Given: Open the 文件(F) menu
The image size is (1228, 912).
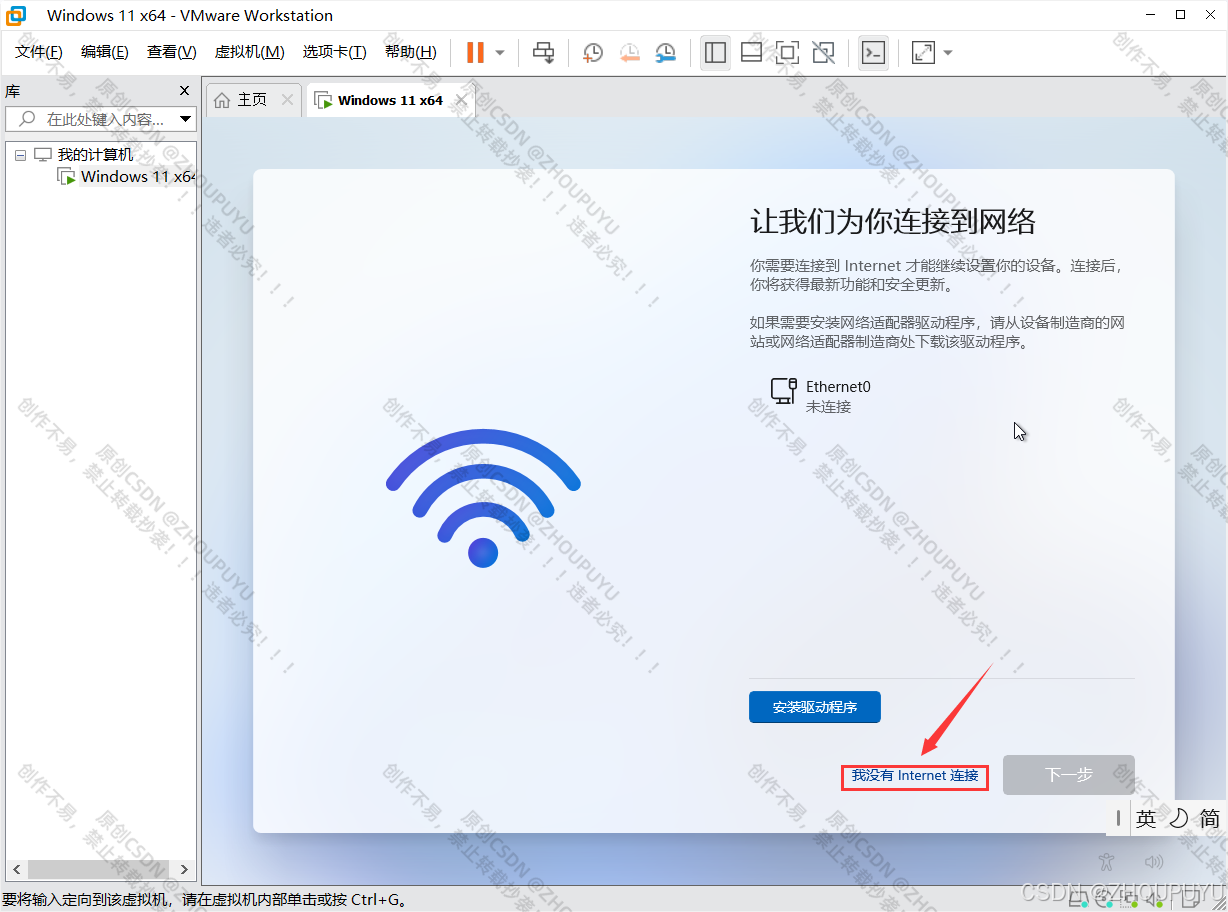Looking at the screenshot, I should coord(39,52).
